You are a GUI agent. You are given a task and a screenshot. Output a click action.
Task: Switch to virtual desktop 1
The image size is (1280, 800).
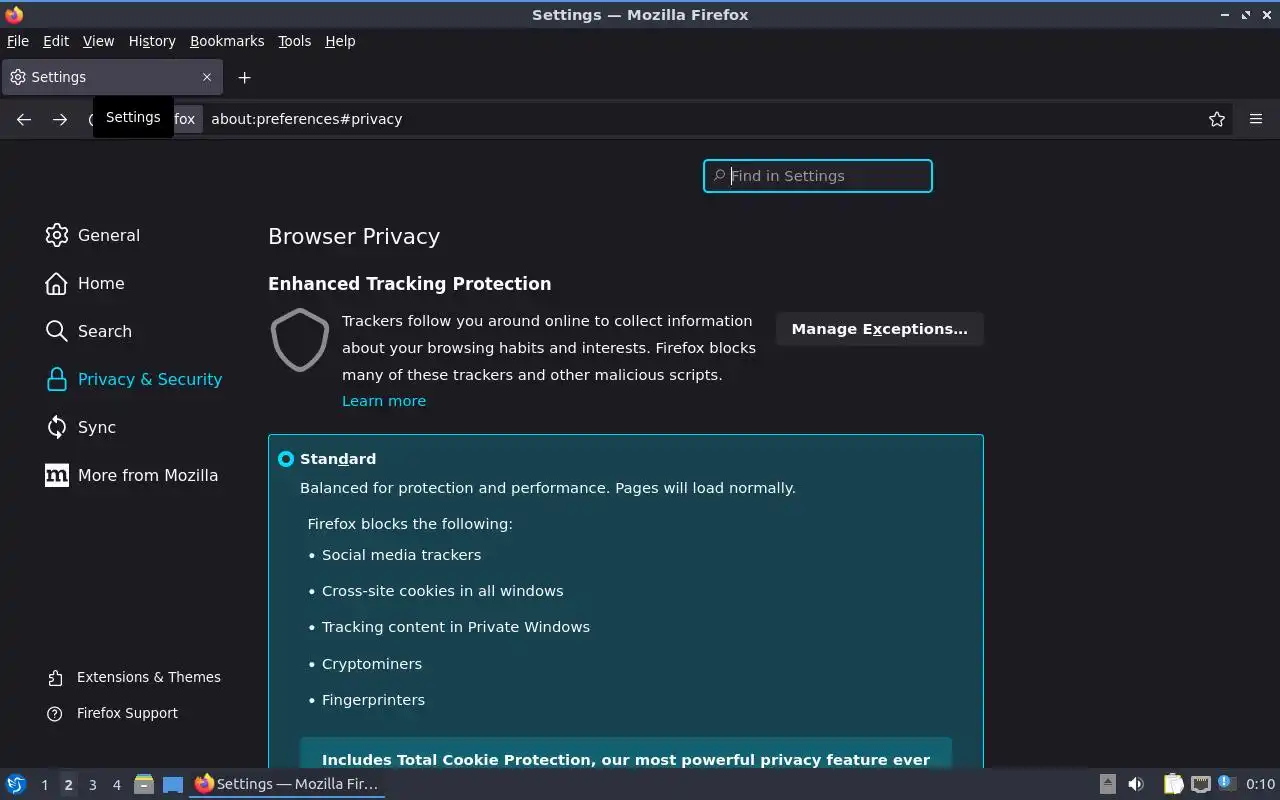(44, 785)
